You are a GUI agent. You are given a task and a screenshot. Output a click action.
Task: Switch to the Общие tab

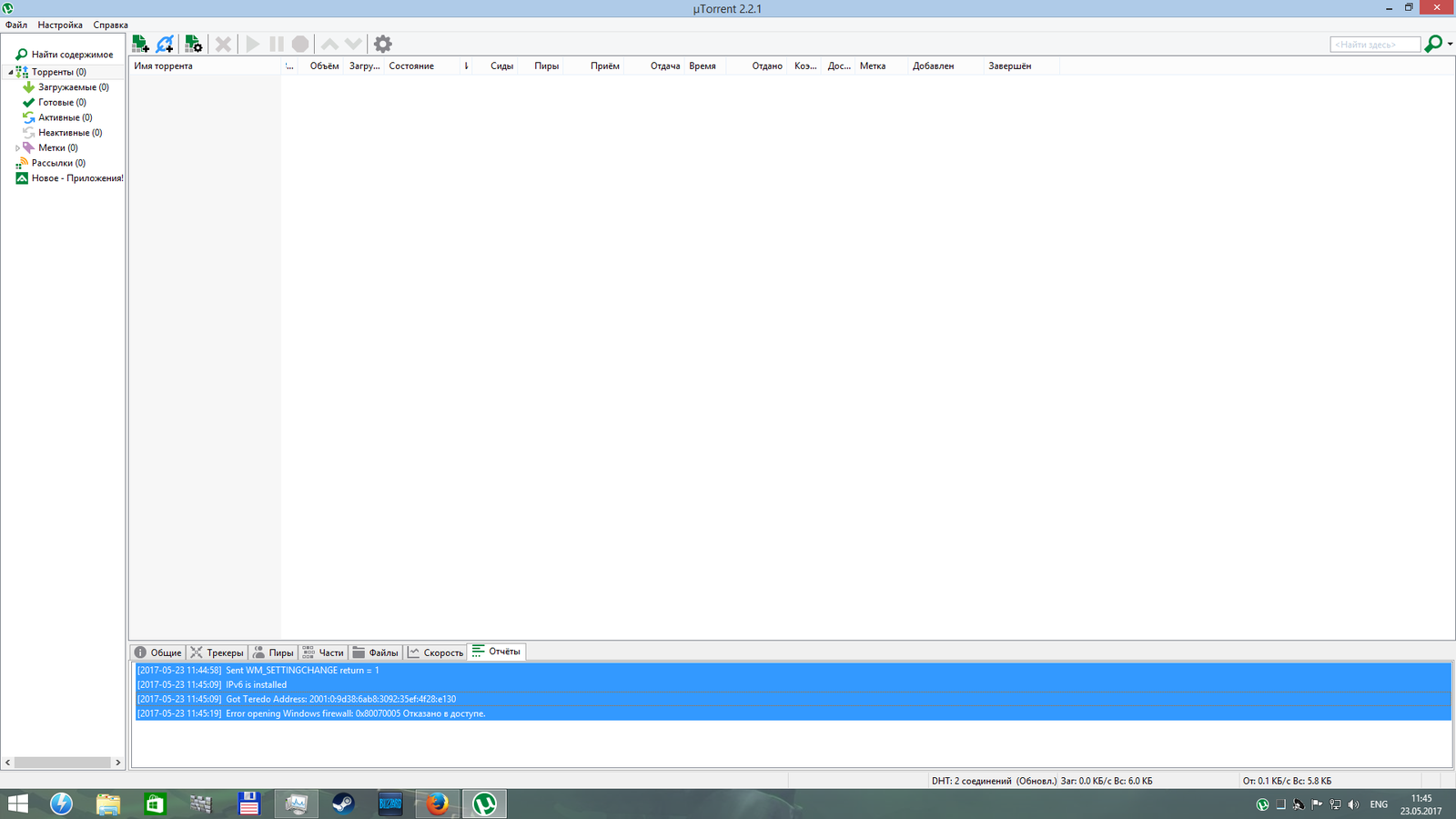[158, 652]
